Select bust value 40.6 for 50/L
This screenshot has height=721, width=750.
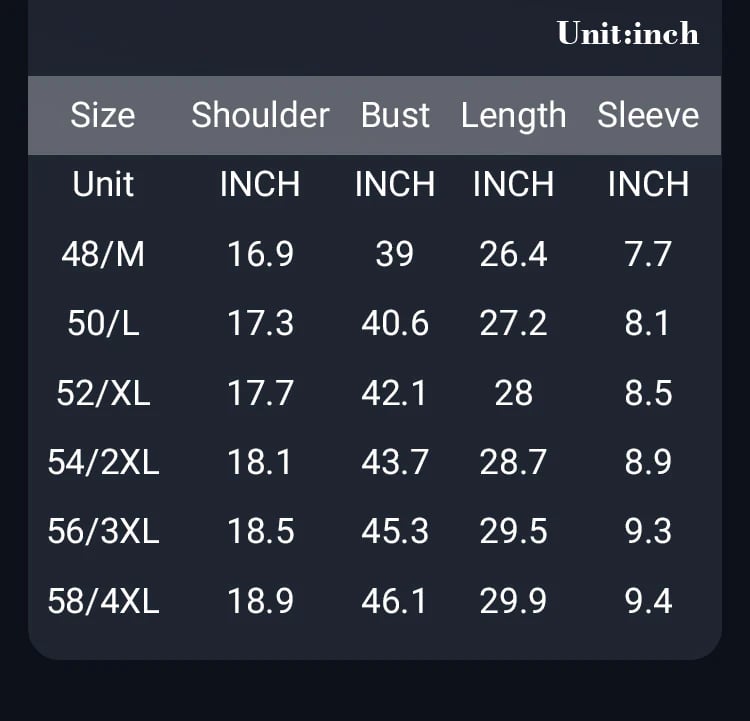(x=395, y=323)
